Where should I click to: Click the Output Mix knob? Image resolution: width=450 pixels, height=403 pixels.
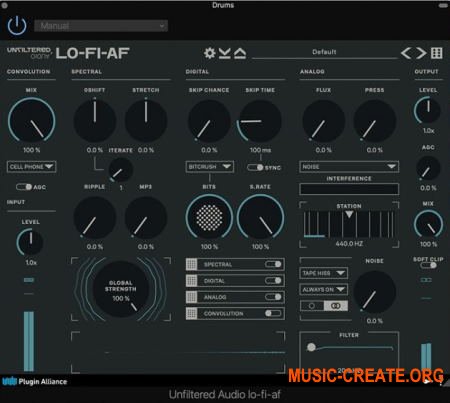428,225
